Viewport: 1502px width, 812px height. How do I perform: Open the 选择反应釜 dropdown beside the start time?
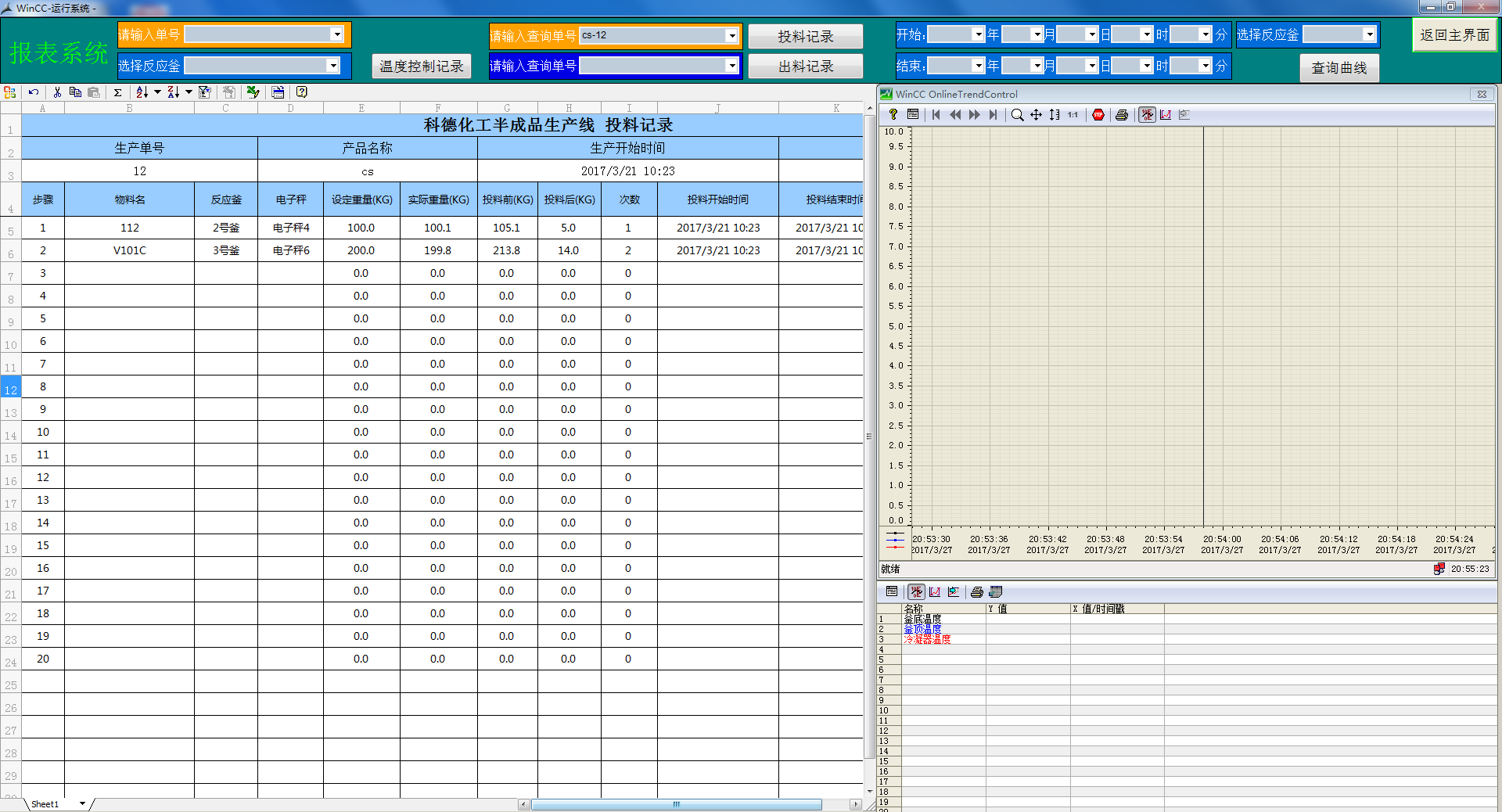click(1369, 34)
